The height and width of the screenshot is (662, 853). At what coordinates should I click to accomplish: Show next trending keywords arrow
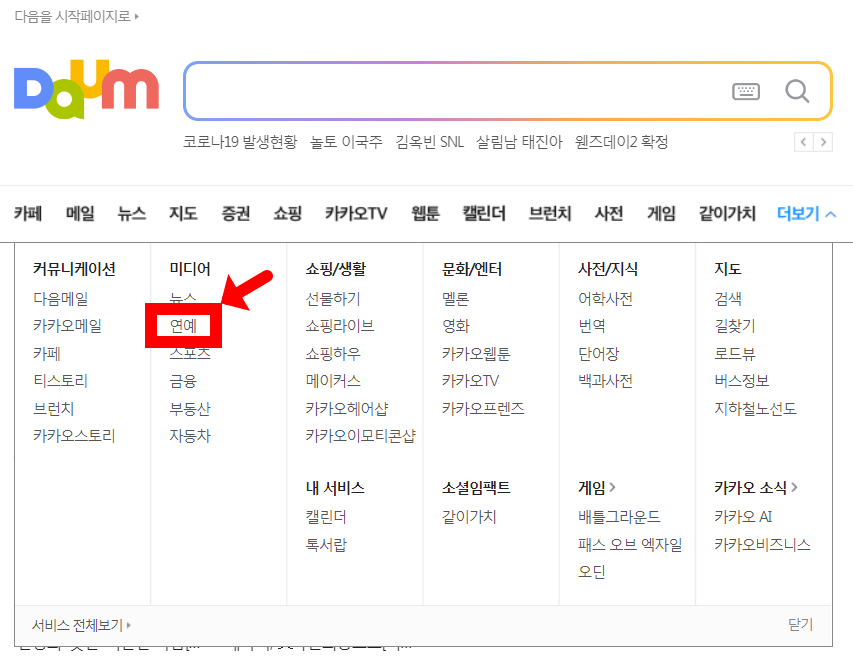coord(823,143)
